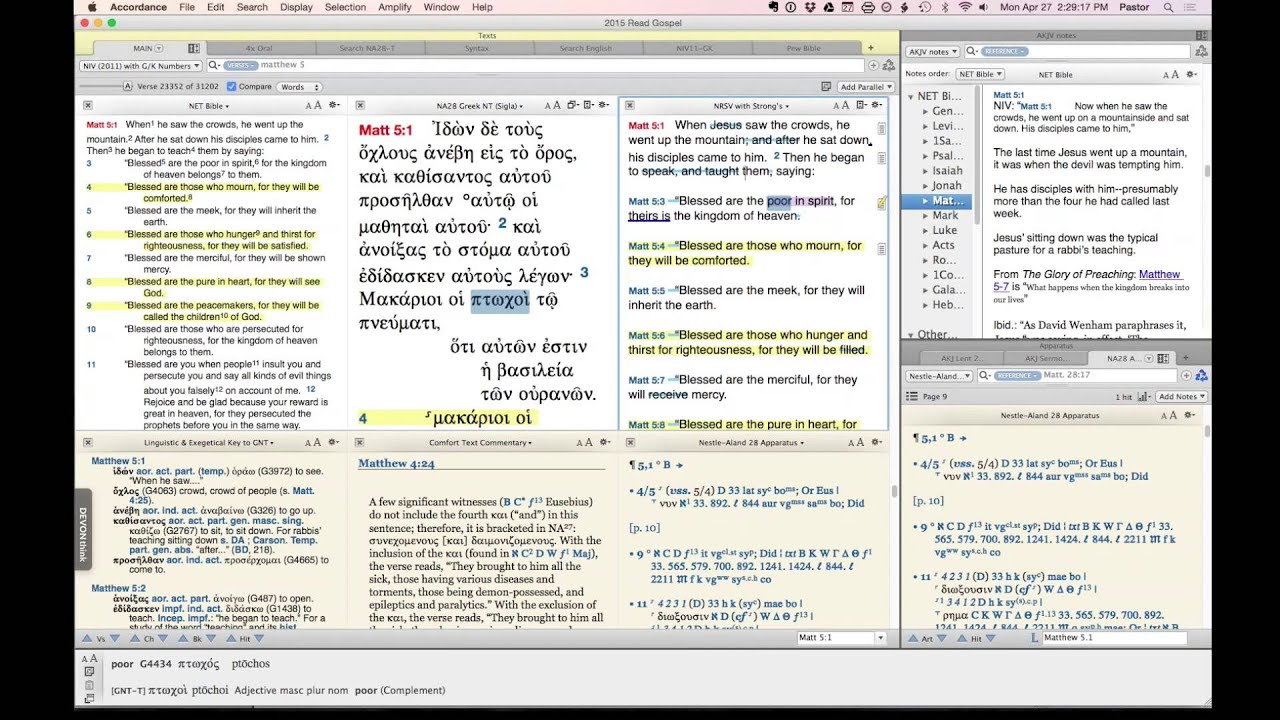The image size is (1280, 720).
Task: Add a new tab with plus button
Action: click(x=870, y=48)
